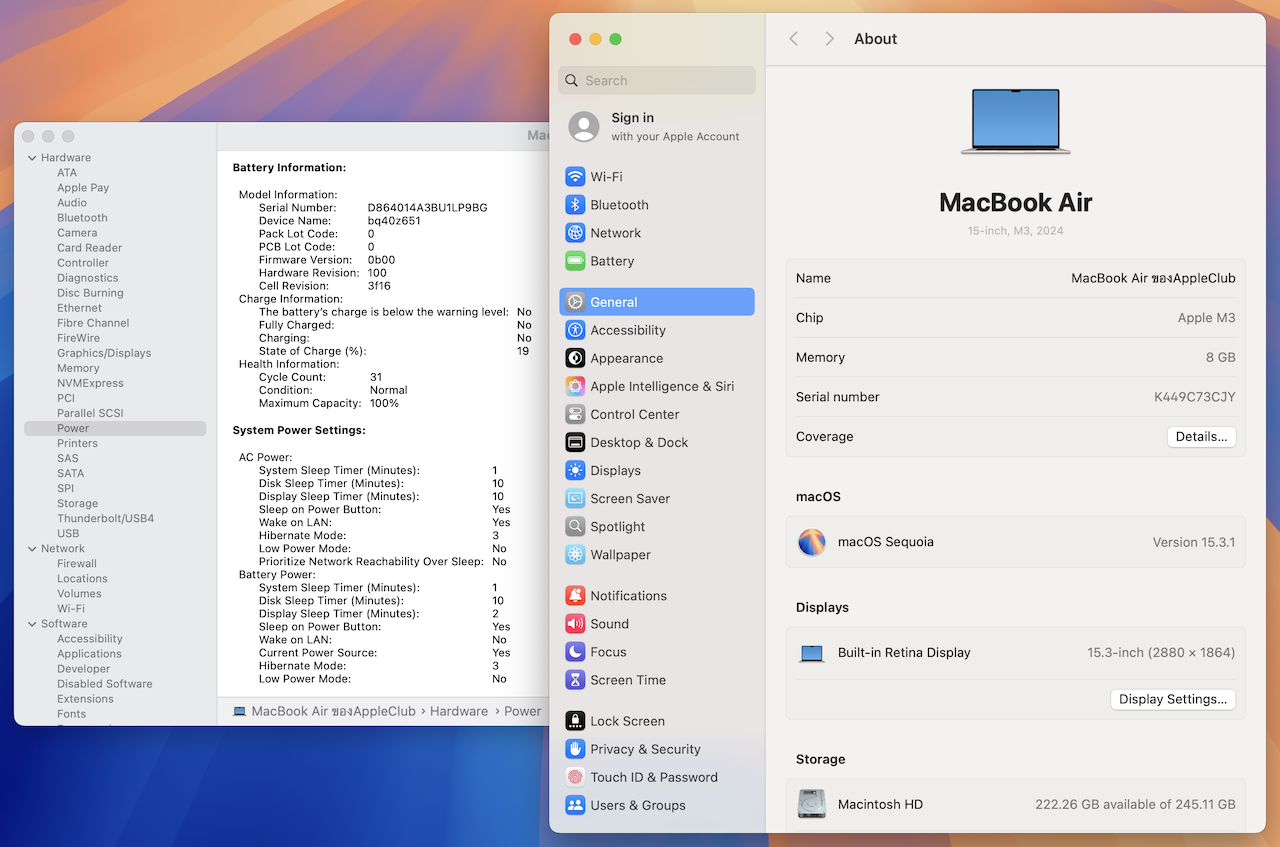Click the Memory 8 GB value
This screenshot has height=847, width=1280.
pos(1220,357)
